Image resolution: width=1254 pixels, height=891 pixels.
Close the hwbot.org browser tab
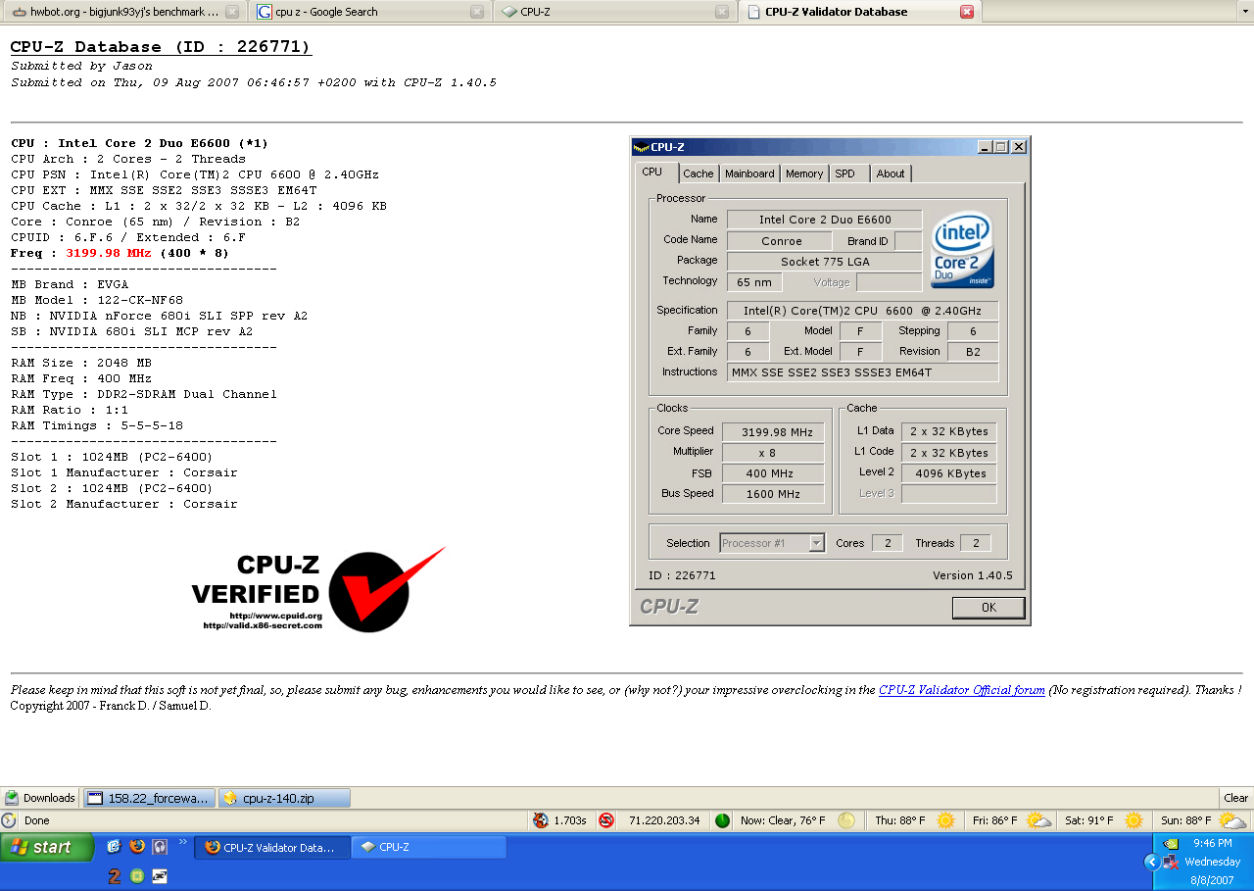(232, 12)
